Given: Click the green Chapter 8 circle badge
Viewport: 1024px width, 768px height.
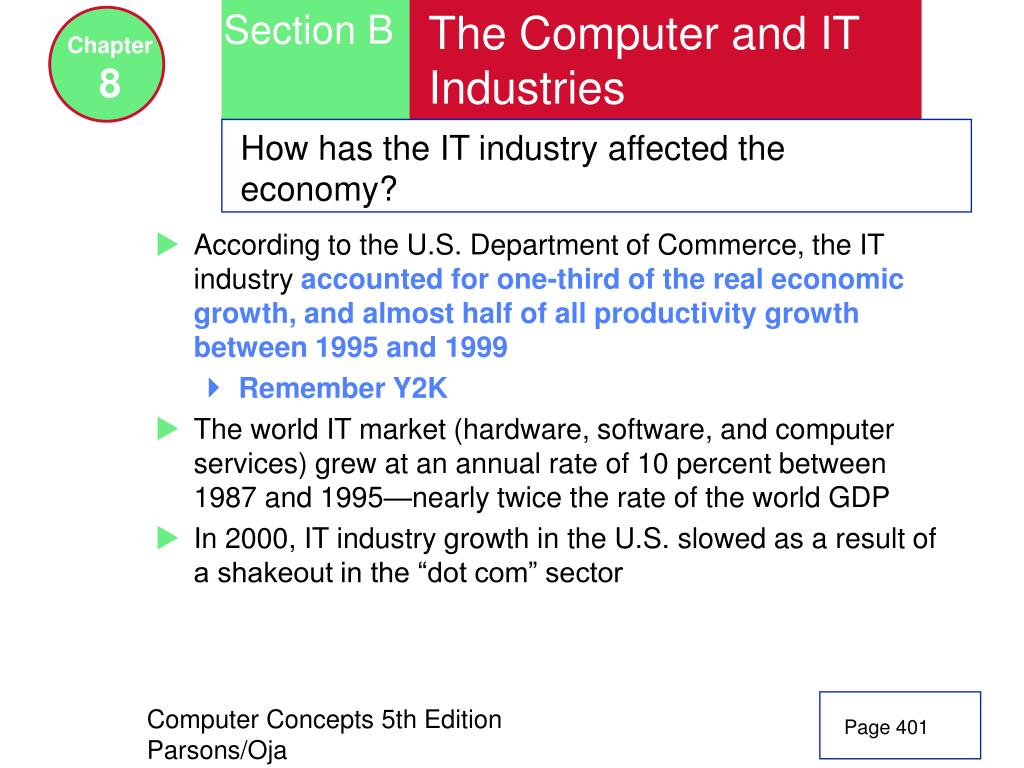Looking at the screenshot, I should click(106, 64).
